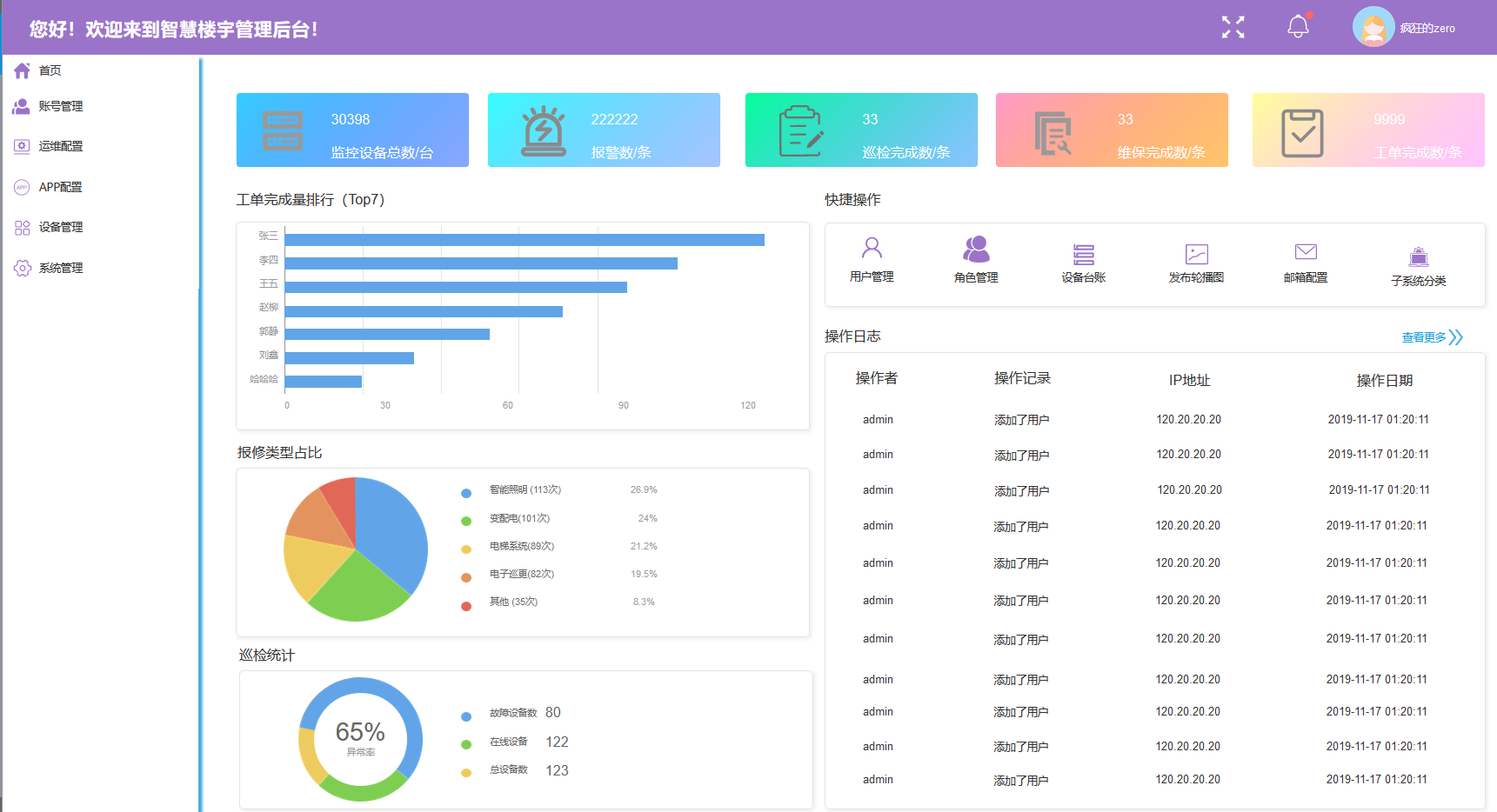The image size is (1497, 812).
Task: Click 总设备数 legend entry
Action: [514, 770]
